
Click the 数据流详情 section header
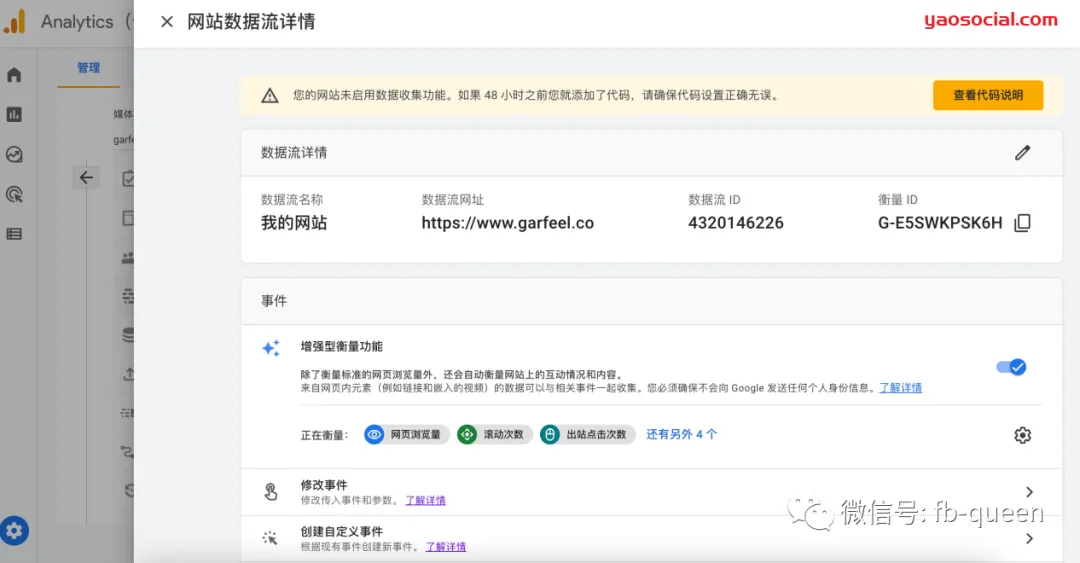point(294,153)
